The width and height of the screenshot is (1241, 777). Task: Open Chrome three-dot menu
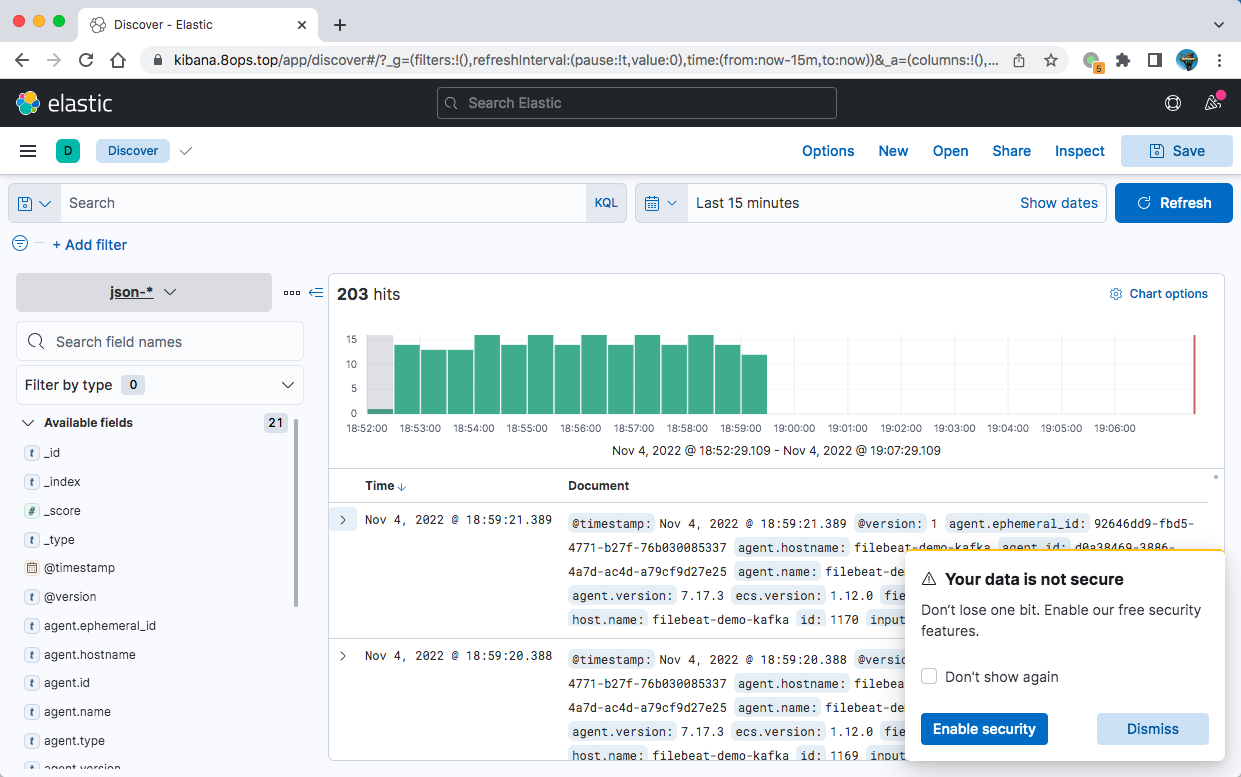[1219, 60]
